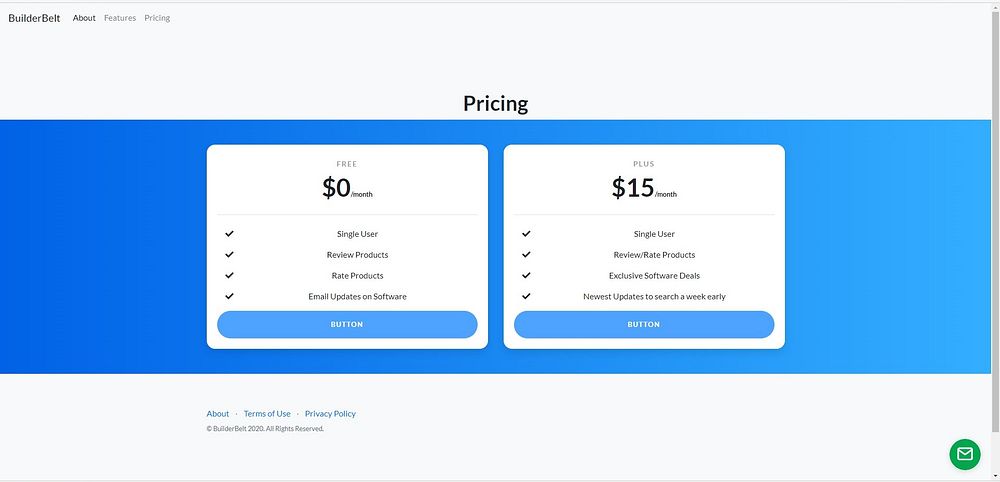Click checkmark next to Free Single User

(229, 233)
